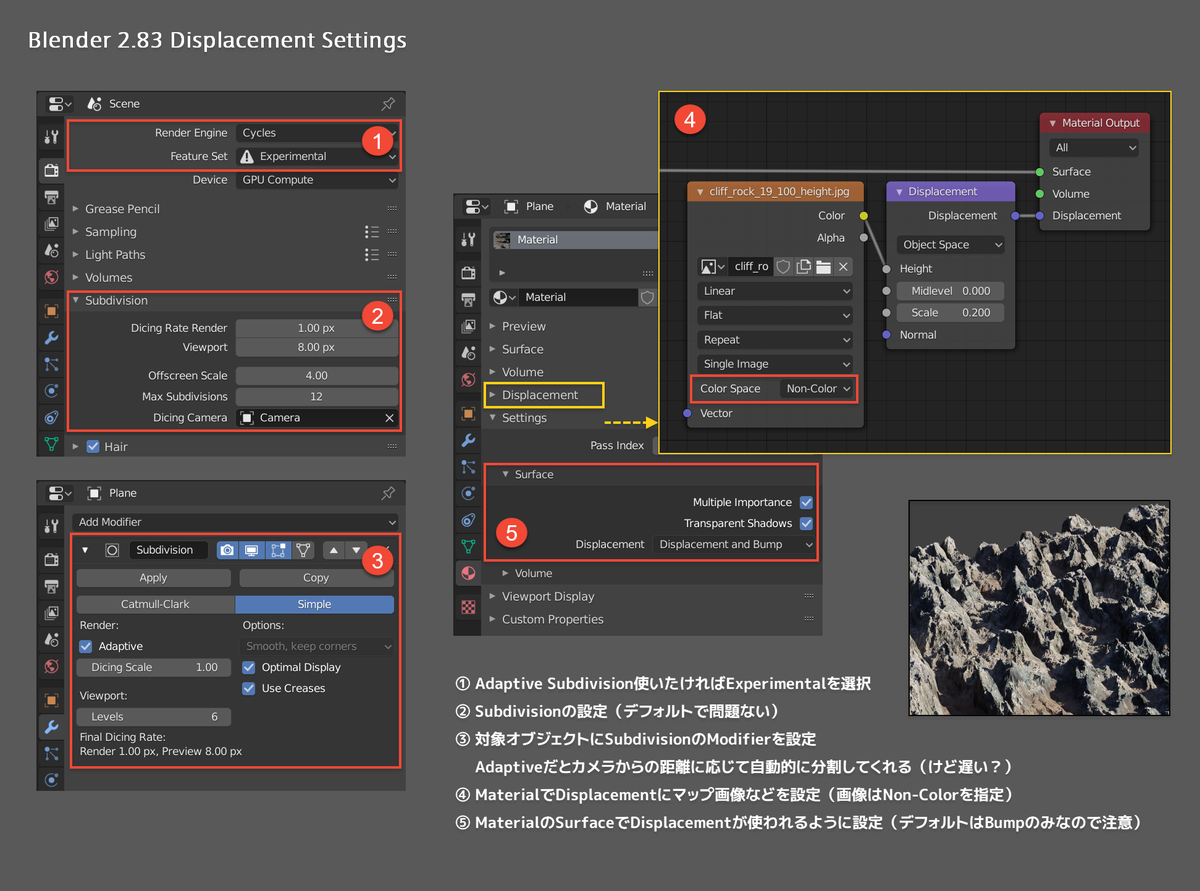Open Particles tab in Scene panel
The height and width of the screenshot is (891, 1200).
tap(51, 364)
